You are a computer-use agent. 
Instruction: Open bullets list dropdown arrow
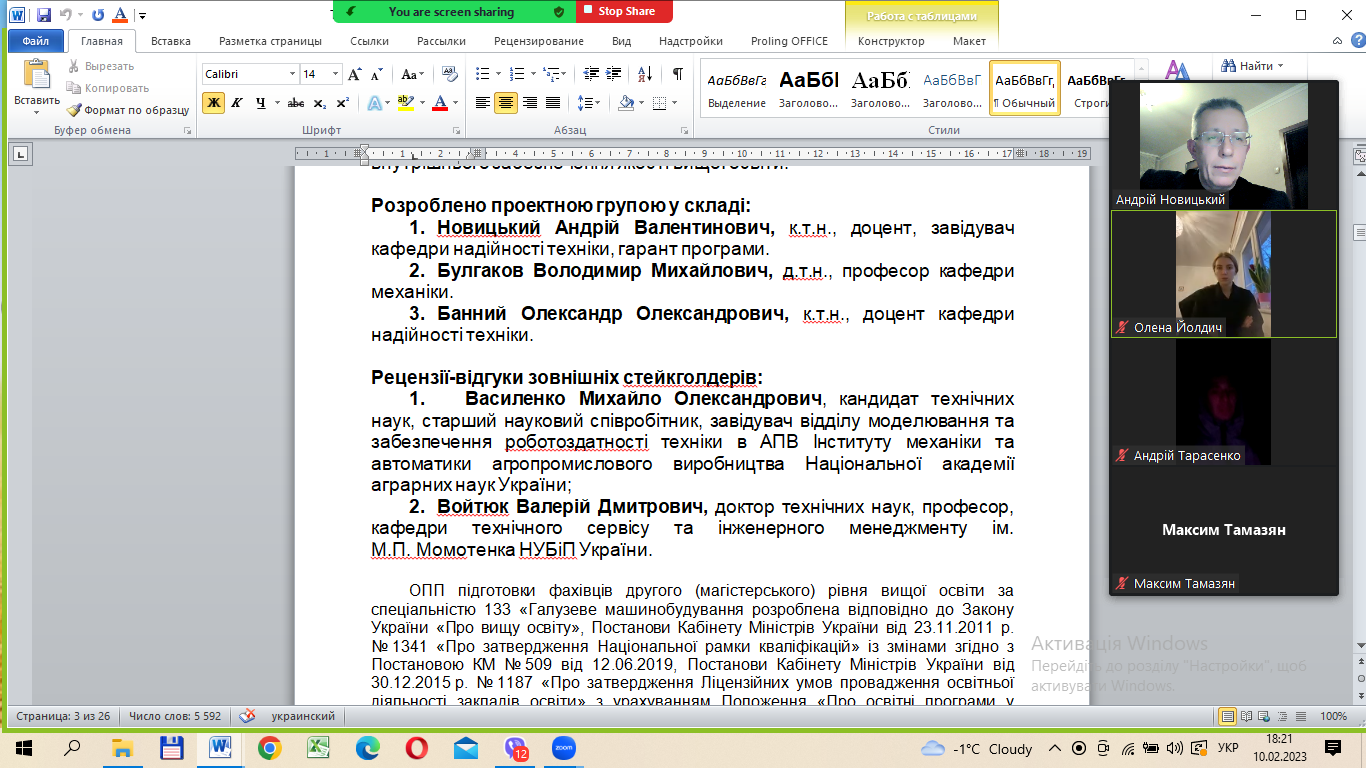499,74
